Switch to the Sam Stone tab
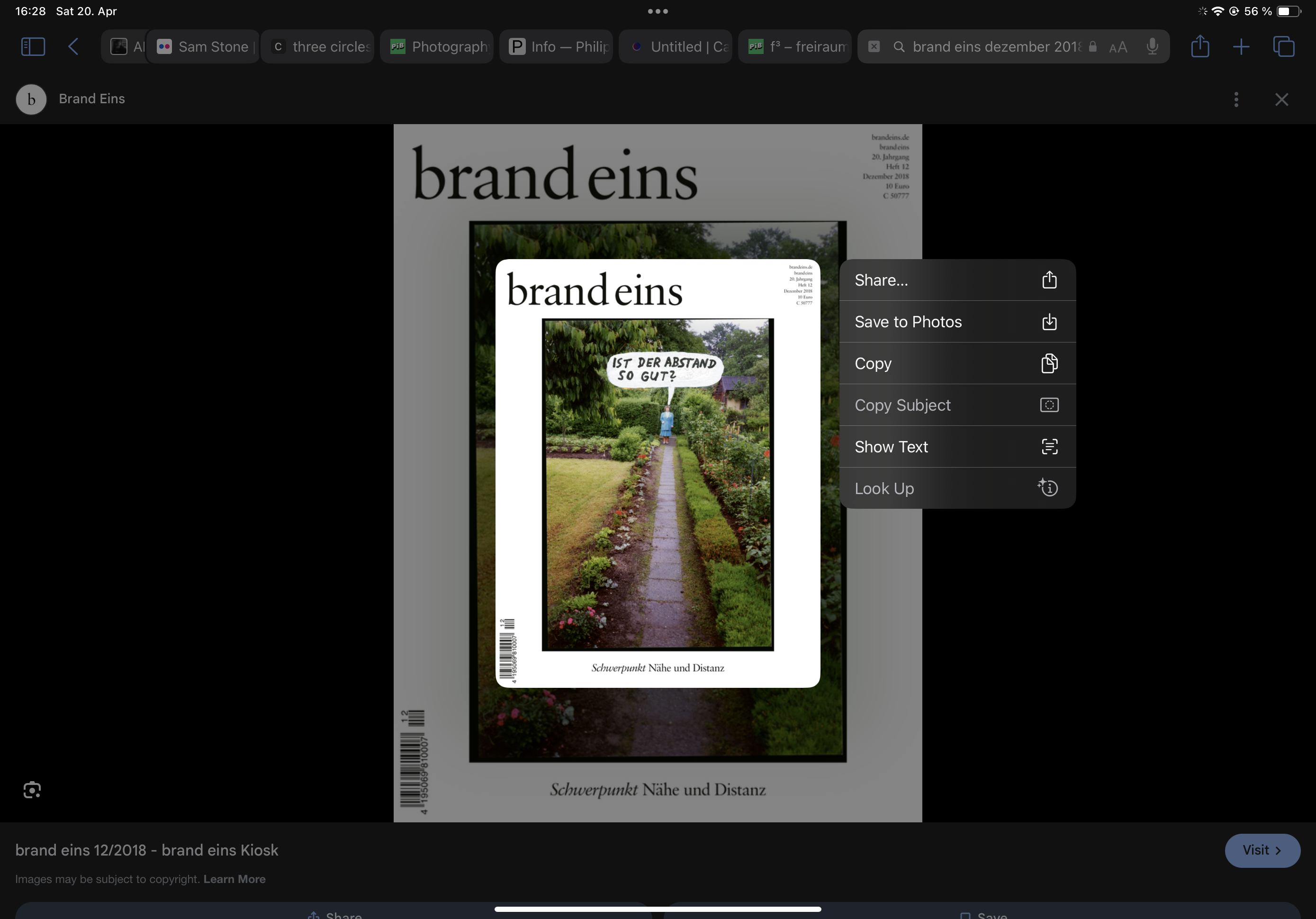The width and height of the screenshot is (1316, 919). [x=203, y=46]
